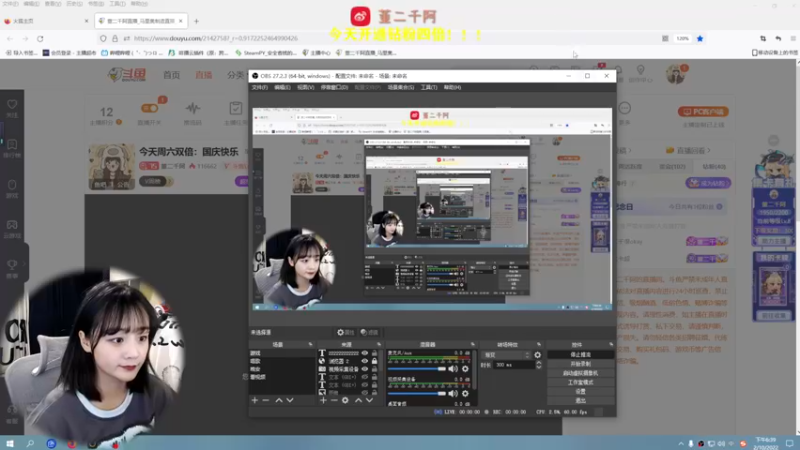The image size is (800, 450).
Task: Open Douyu sidebar 排行榜 icon
Action: pyautogui.click(x=12, y=144)
